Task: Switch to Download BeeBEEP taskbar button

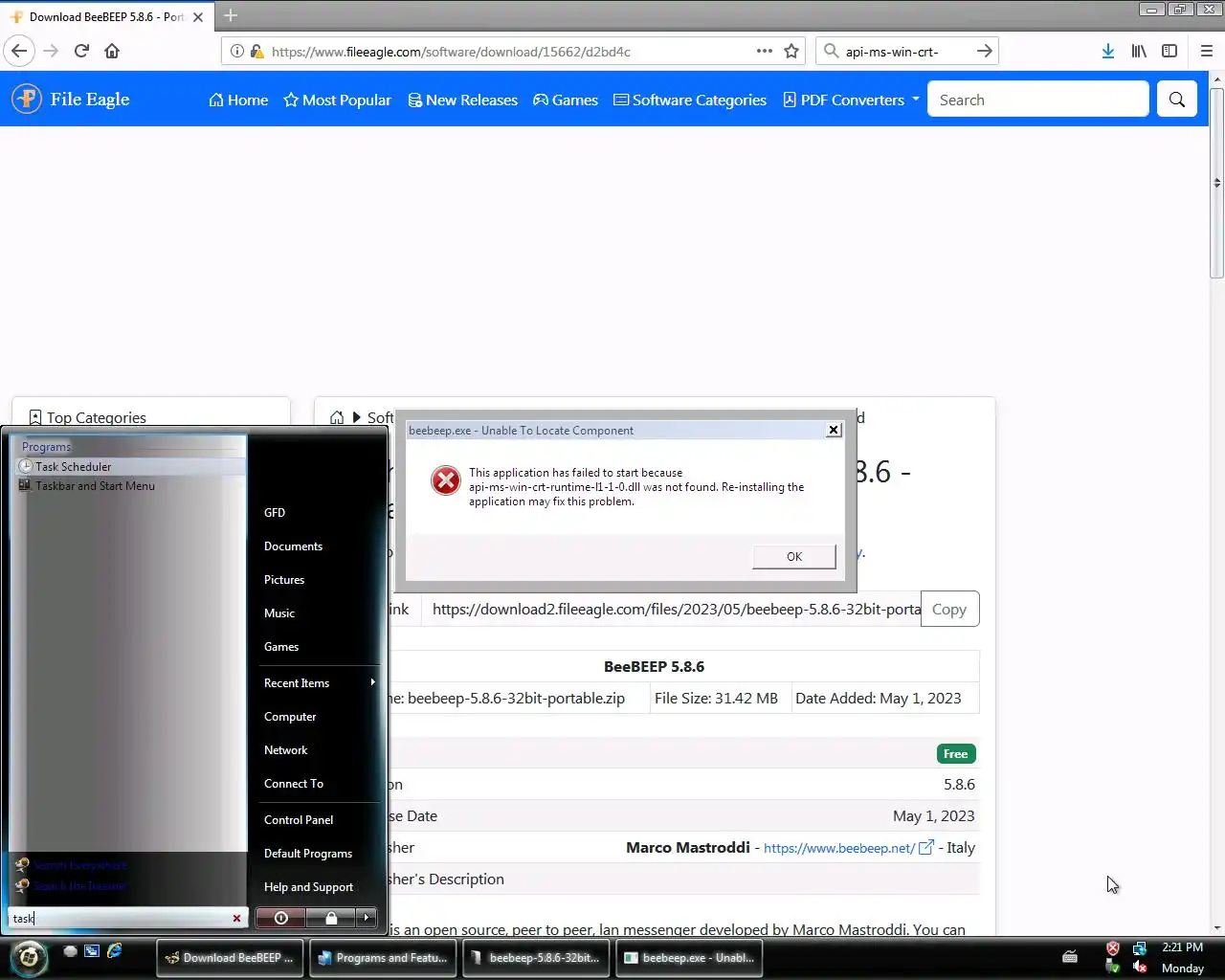Action: pos(229,957)
